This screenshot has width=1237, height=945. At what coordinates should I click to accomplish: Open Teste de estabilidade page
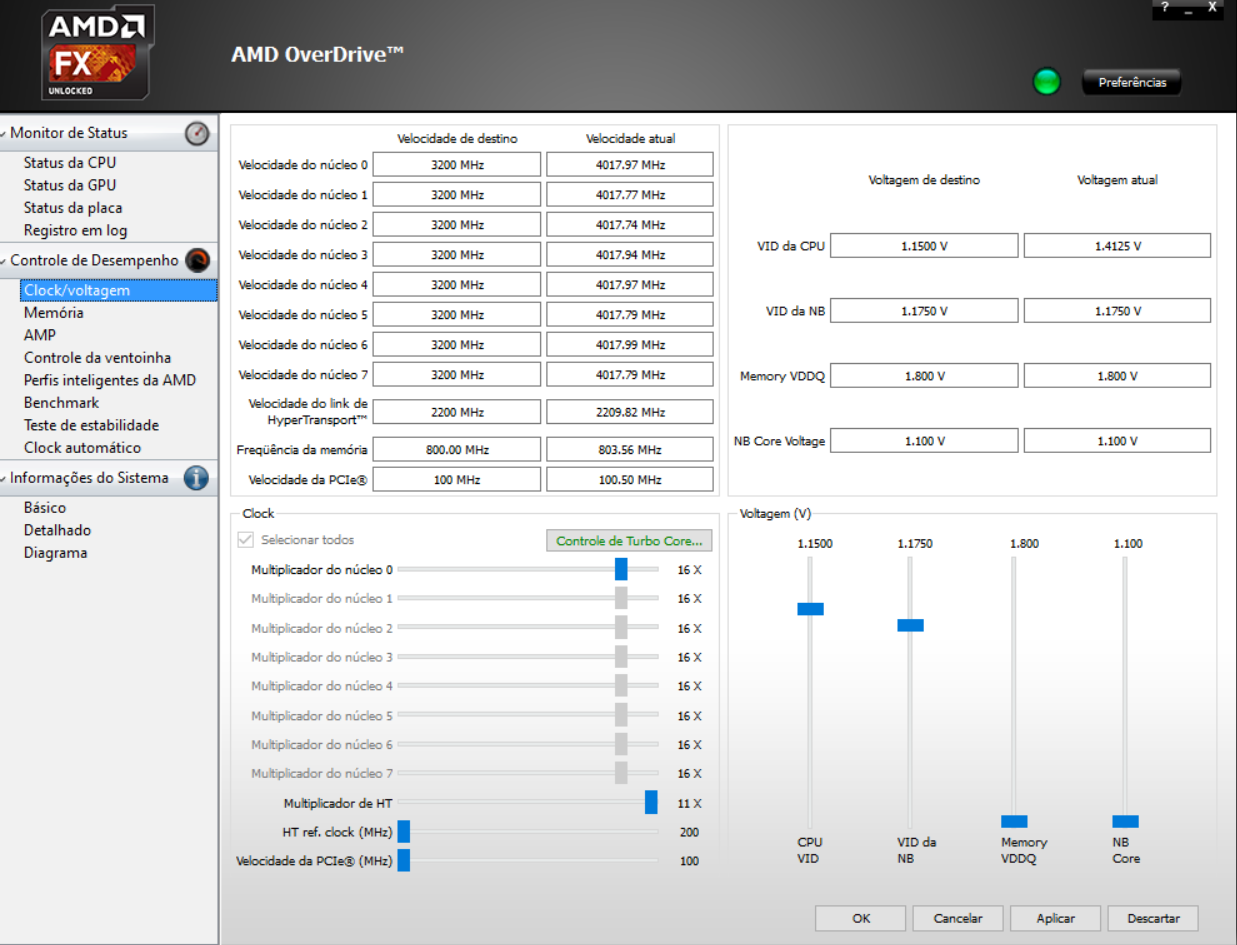tap(91, 425)
